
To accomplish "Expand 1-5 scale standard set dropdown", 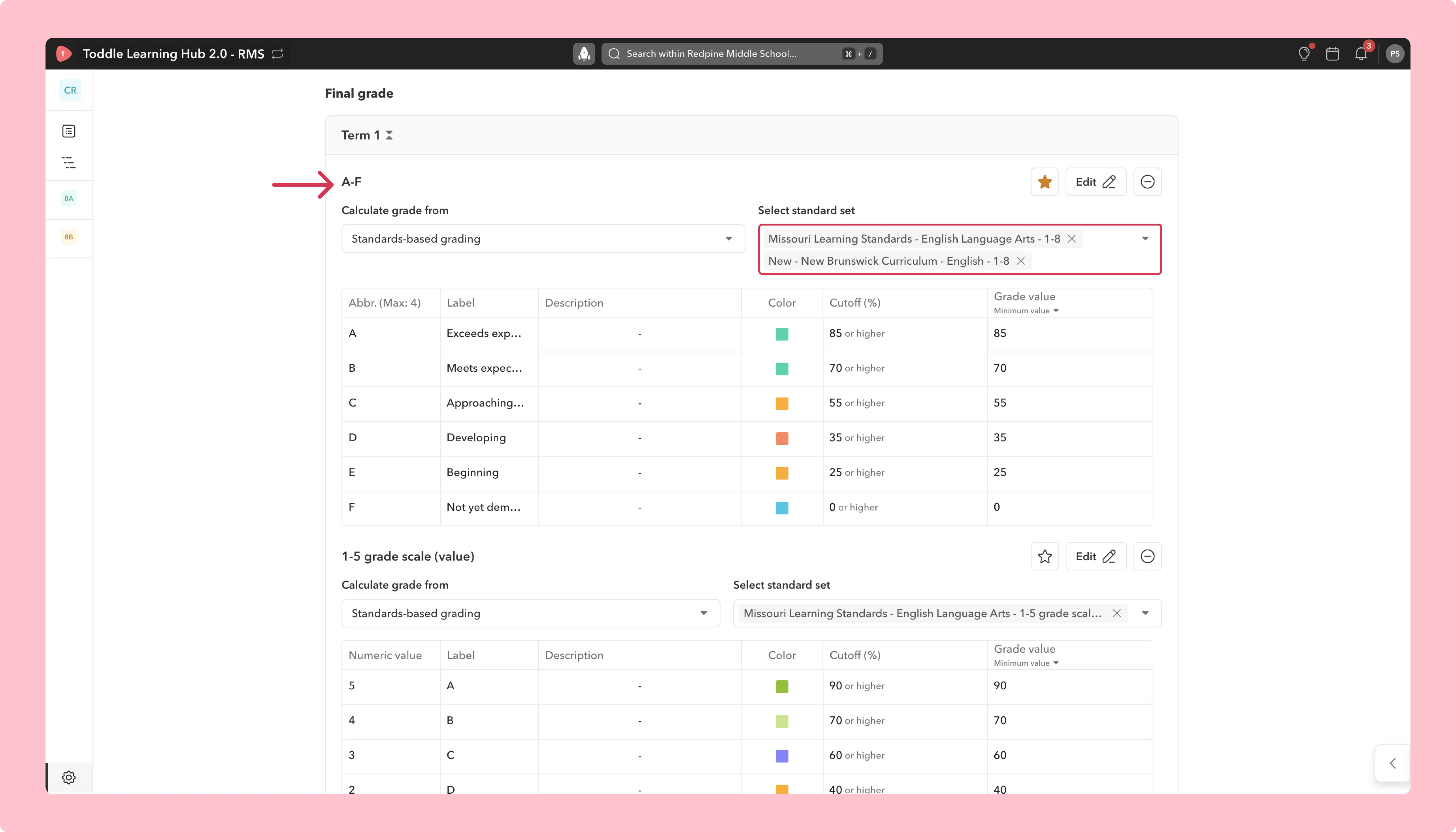I will pos(1145,613).
